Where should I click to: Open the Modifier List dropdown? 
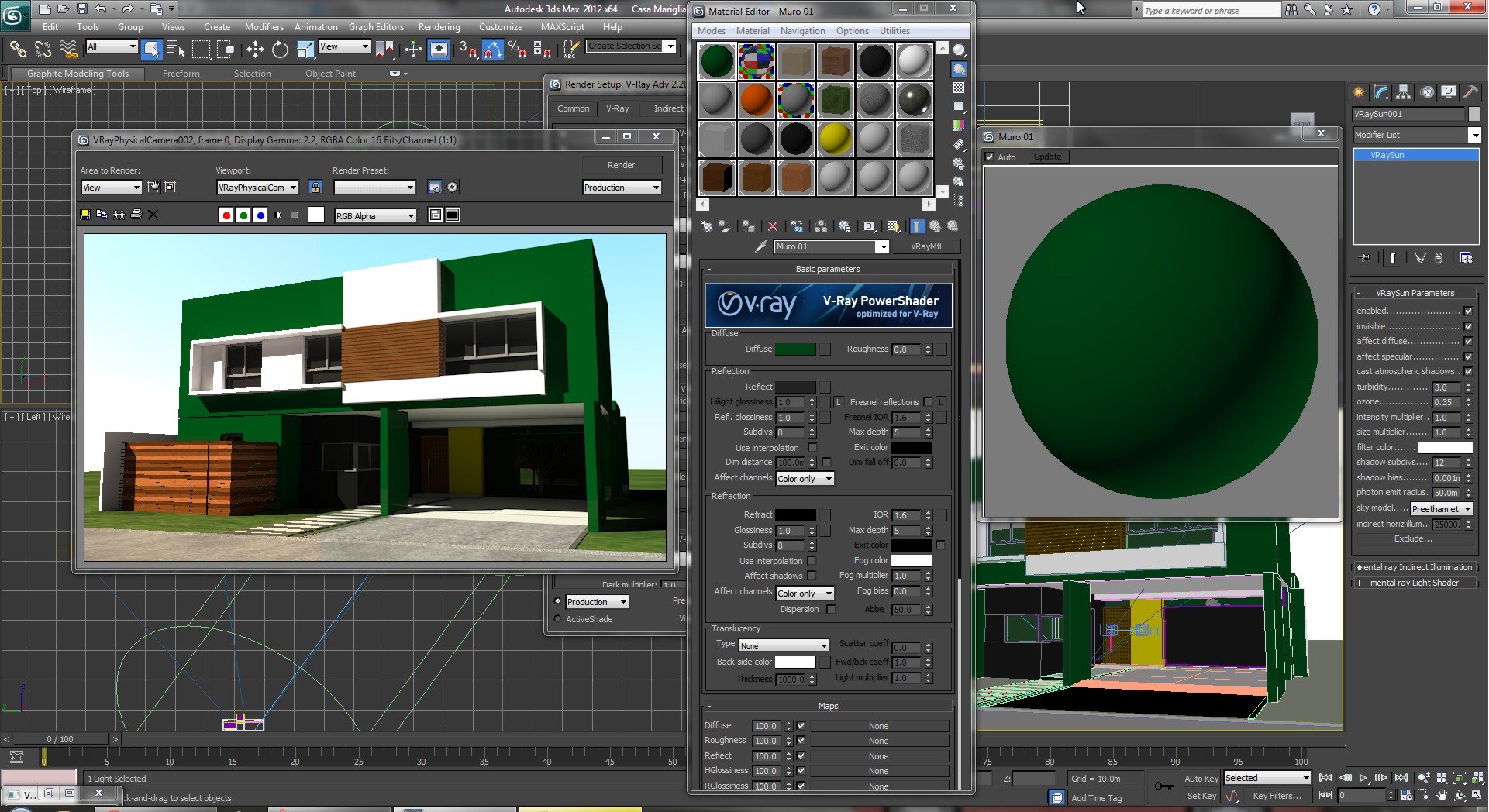click(1417, 135)
